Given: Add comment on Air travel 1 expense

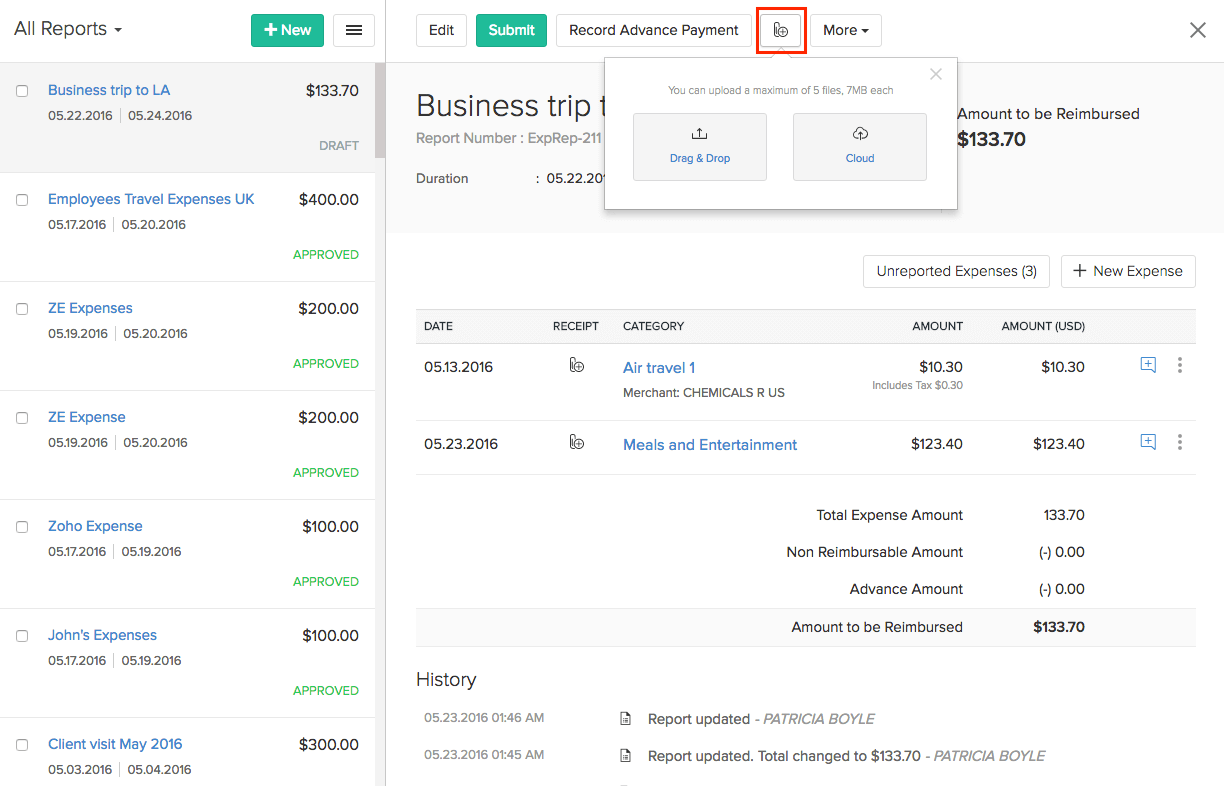Looking at the screenshot, I should click(1148, 366).
